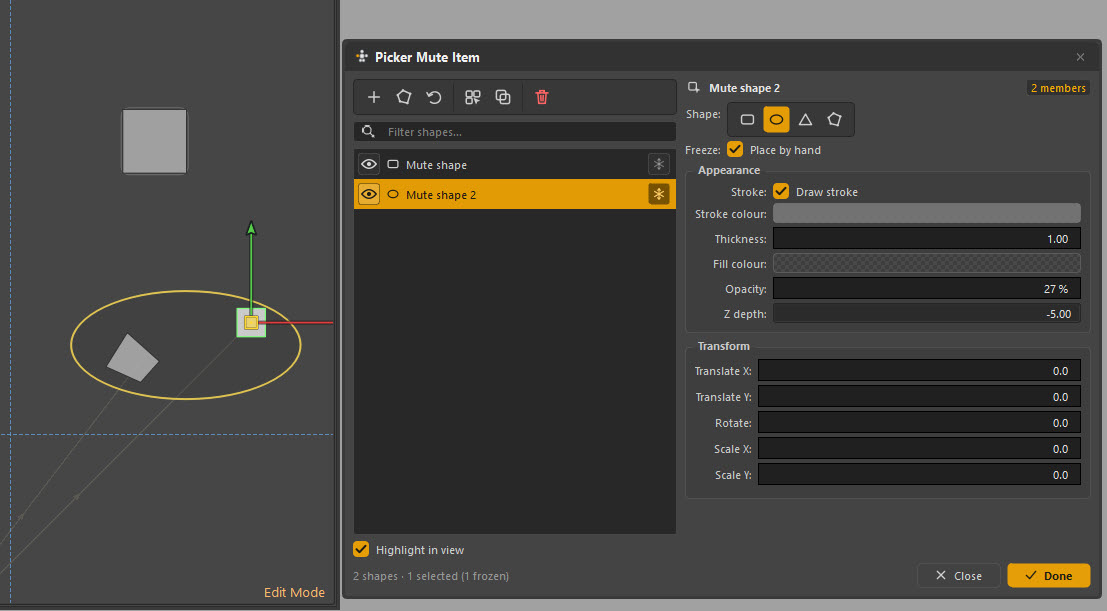This screenshot has width=1107, height=611.
Task: Open the Fill colour swatch
Action: point(926,263)
